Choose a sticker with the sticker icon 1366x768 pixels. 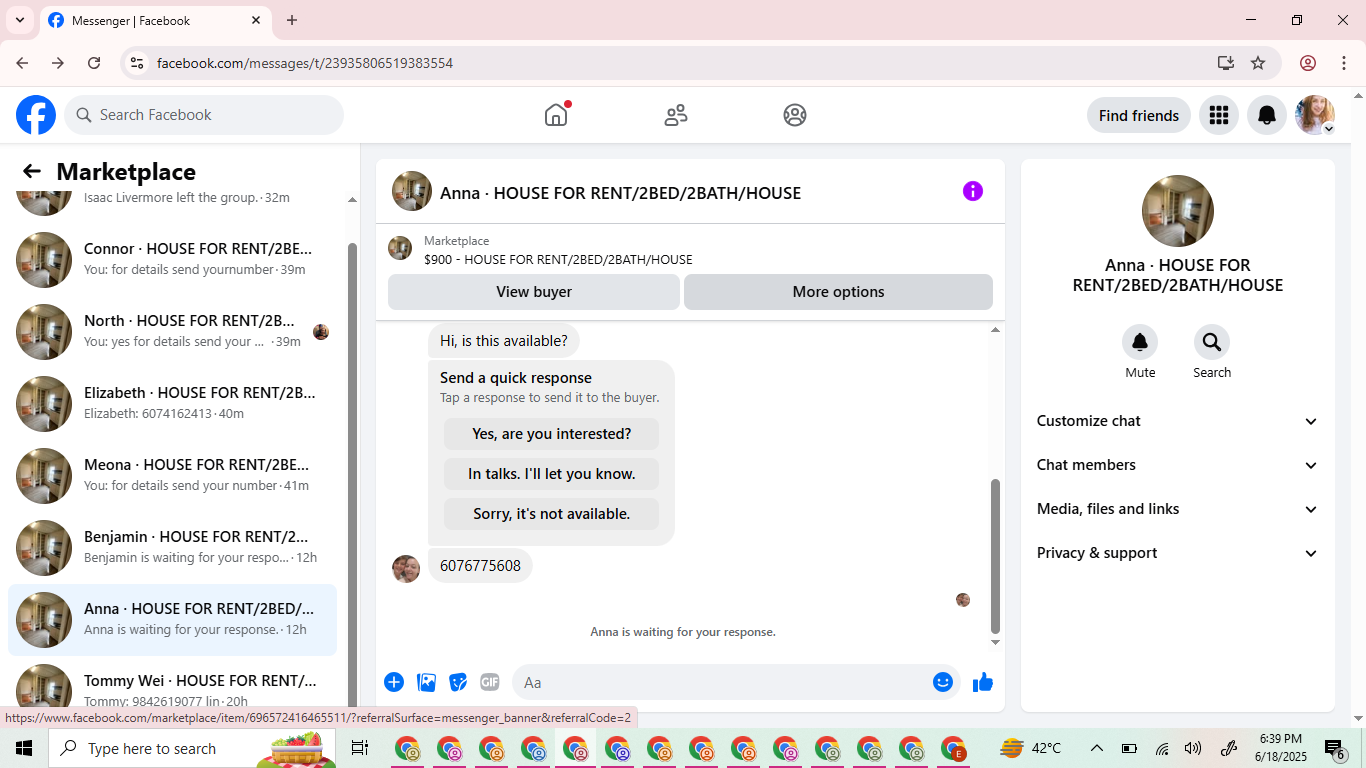458,682
